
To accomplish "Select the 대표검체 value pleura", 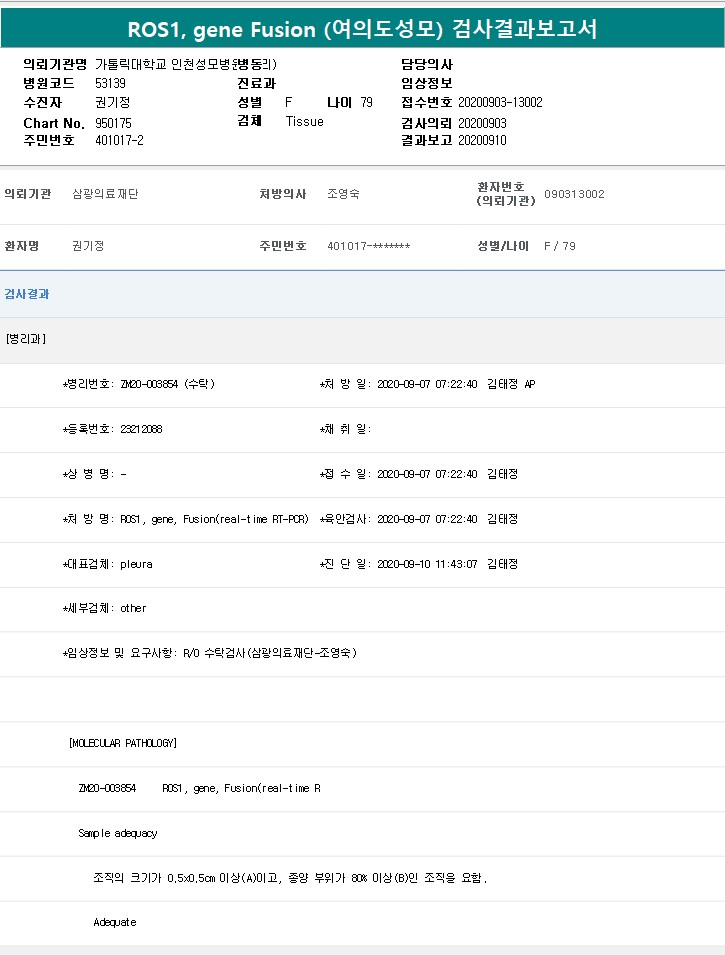I will click(136, 564).
